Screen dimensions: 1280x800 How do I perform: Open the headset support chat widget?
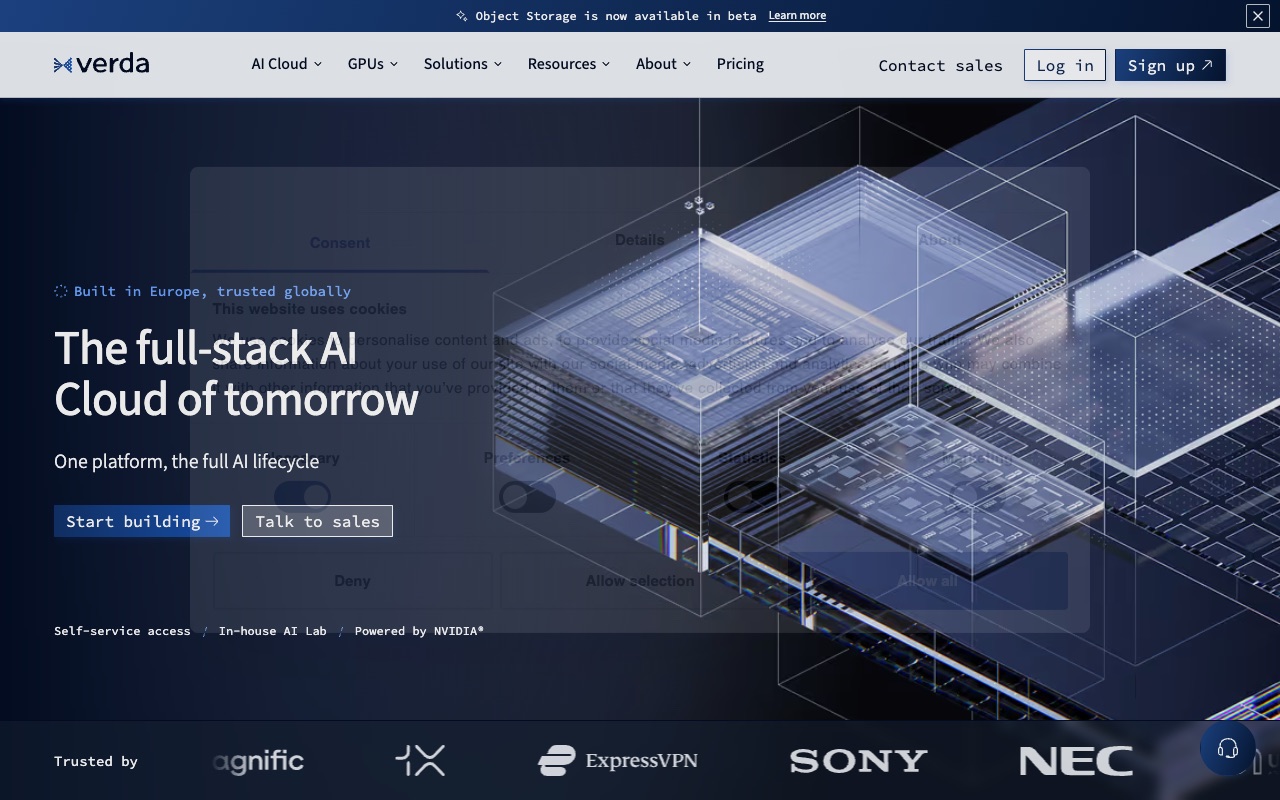[1227, 749]
